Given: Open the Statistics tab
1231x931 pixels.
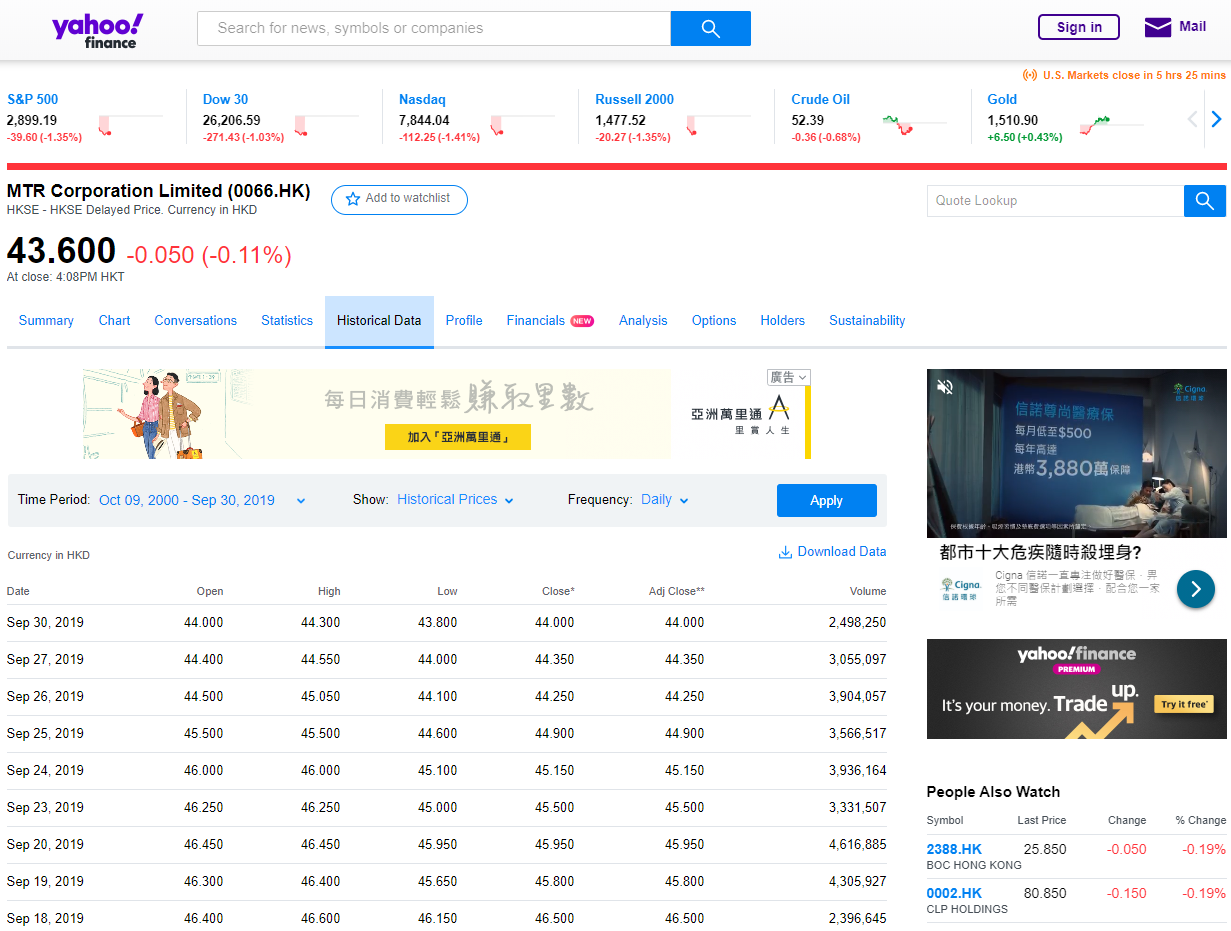Looking at the screenshot, I should 287,321.
